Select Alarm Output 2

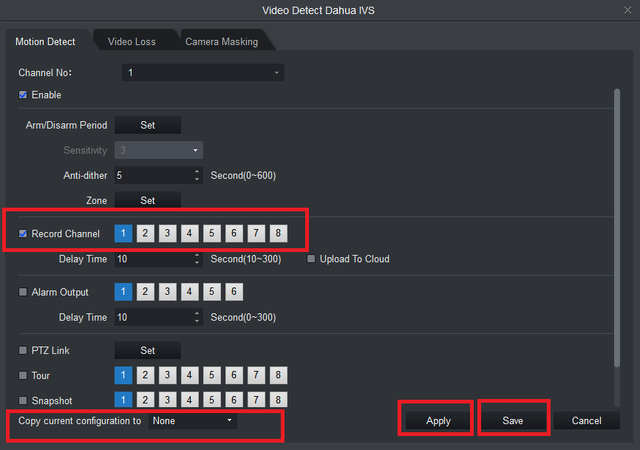click(x=145, y=292)
